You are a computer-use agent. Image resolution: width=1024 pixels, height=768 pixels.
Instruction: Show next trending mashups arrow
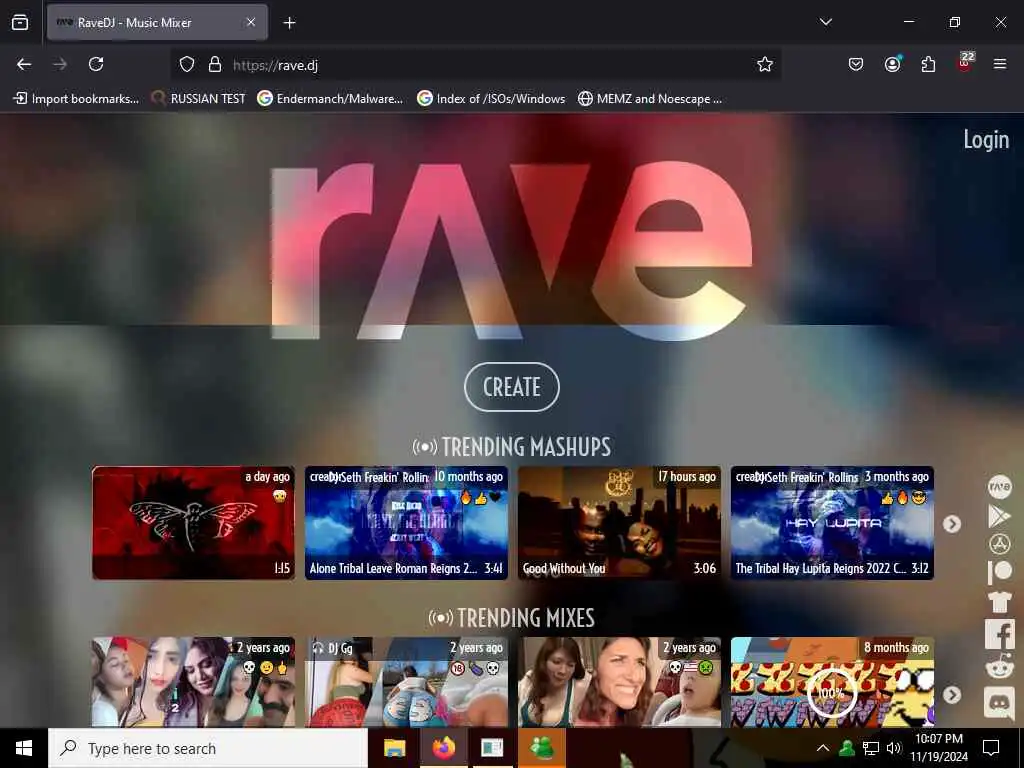point(952,524)
